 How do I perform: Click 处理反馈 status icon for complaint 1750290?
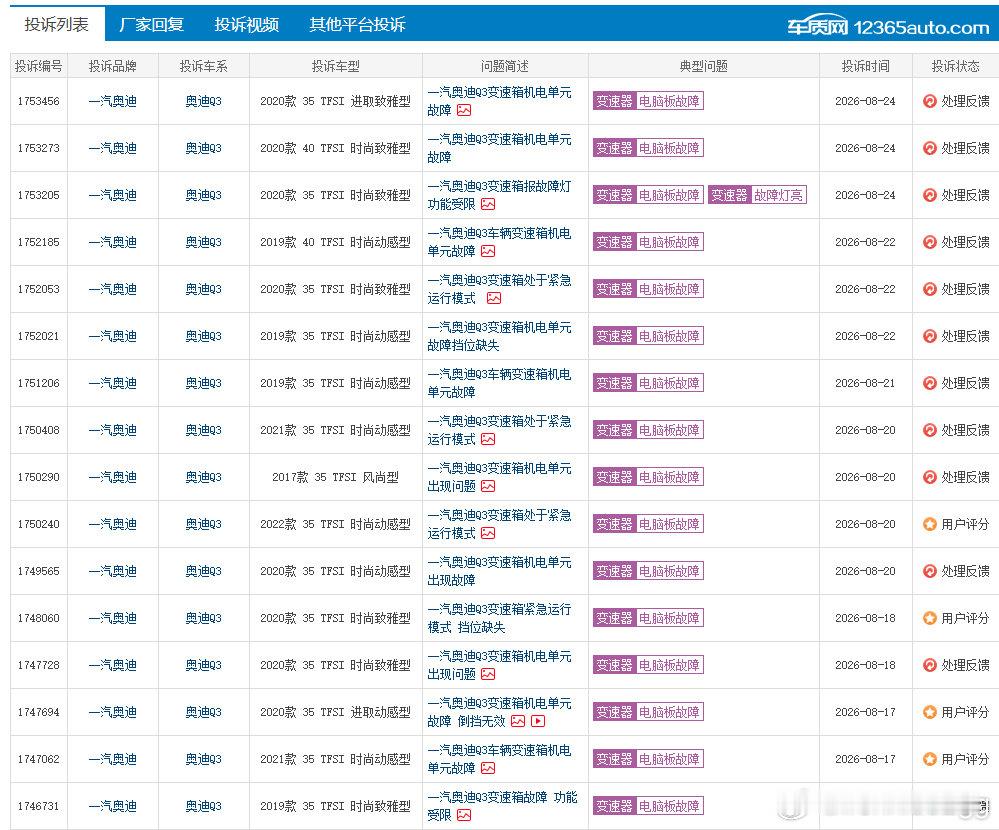[930, 476]
